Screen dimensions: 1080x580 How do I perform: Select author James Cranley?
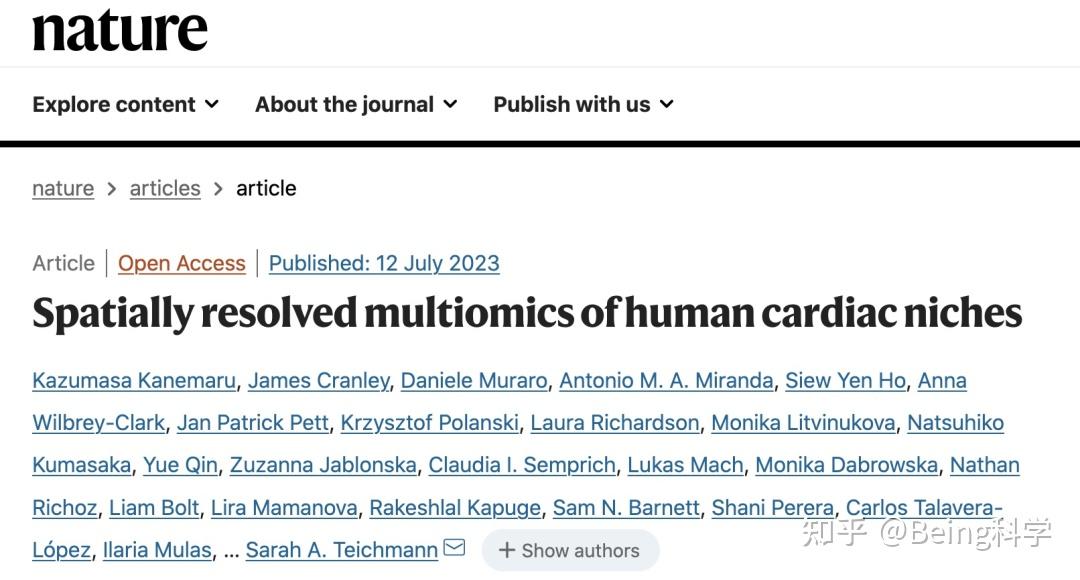(319, 380)
